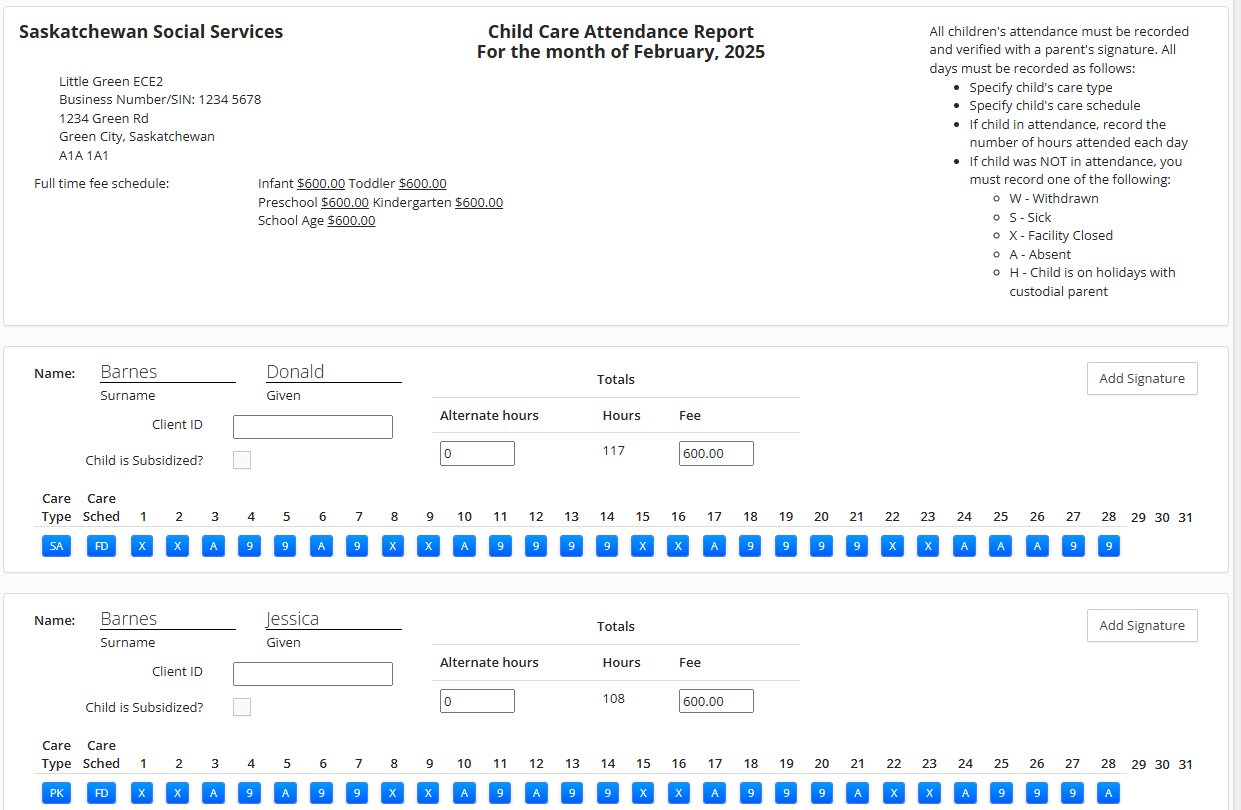Focus Donald's Alternate hours field

(x=477, y=454)
